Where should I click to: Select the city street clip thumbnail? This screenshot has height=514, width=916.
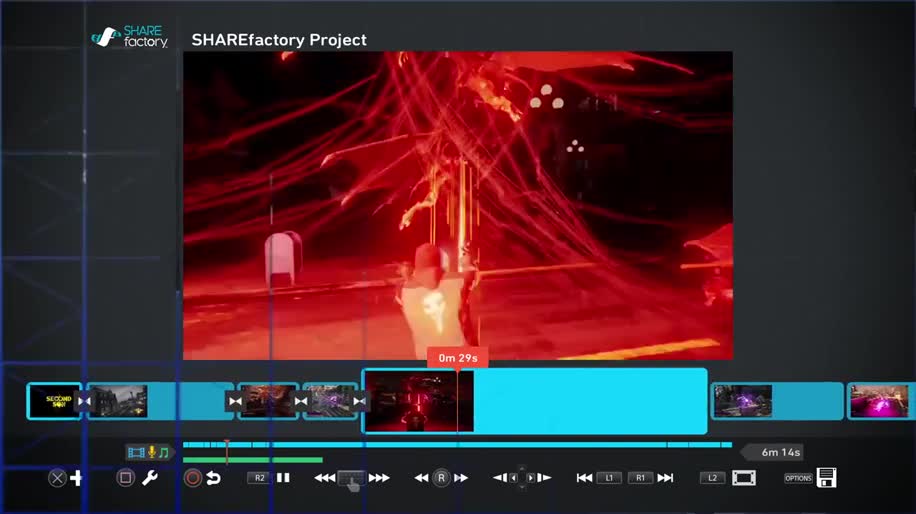118,401
